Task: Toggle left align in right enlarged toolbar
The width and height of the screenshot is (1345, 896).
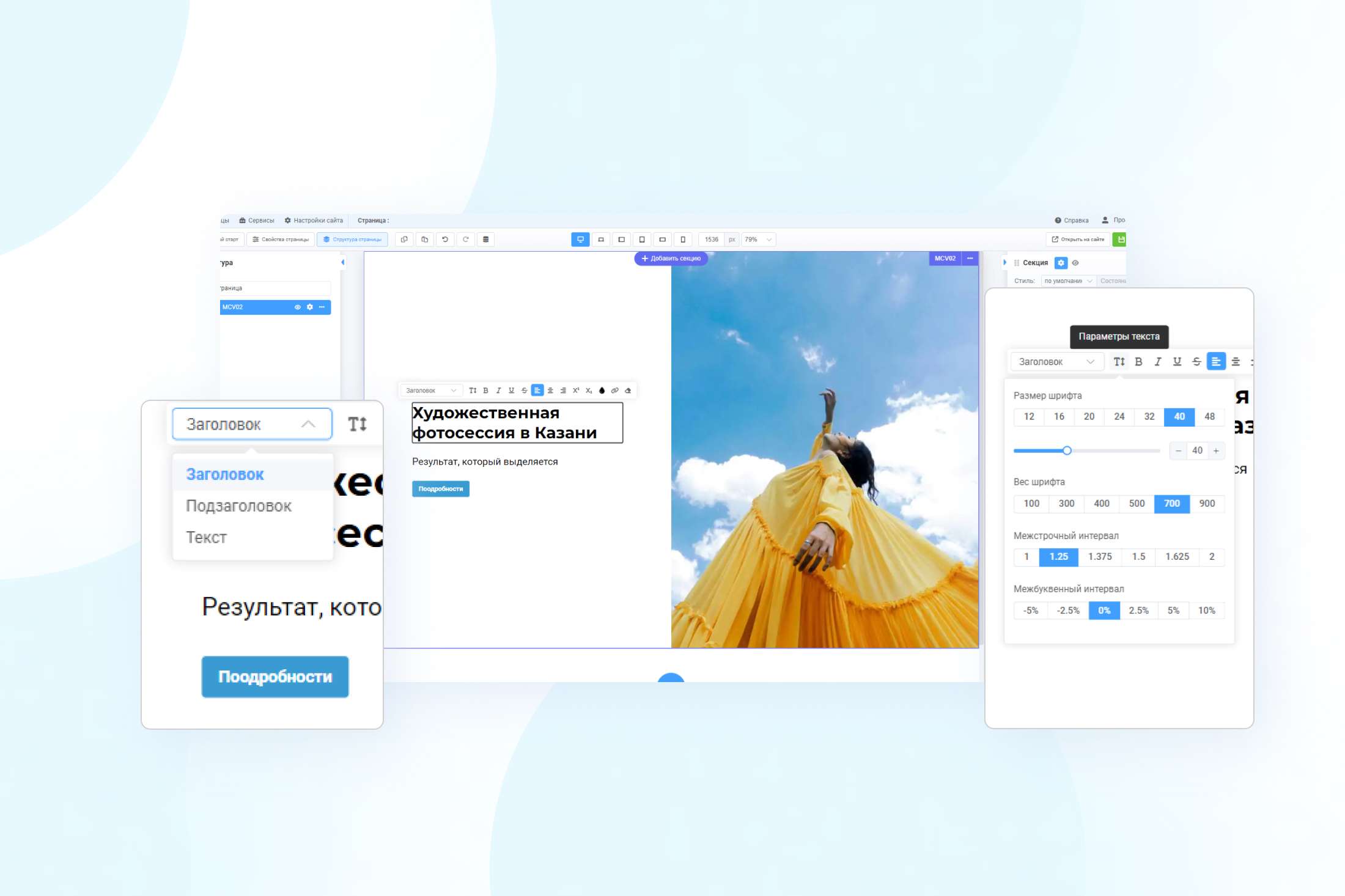Action: point(1216,362)
